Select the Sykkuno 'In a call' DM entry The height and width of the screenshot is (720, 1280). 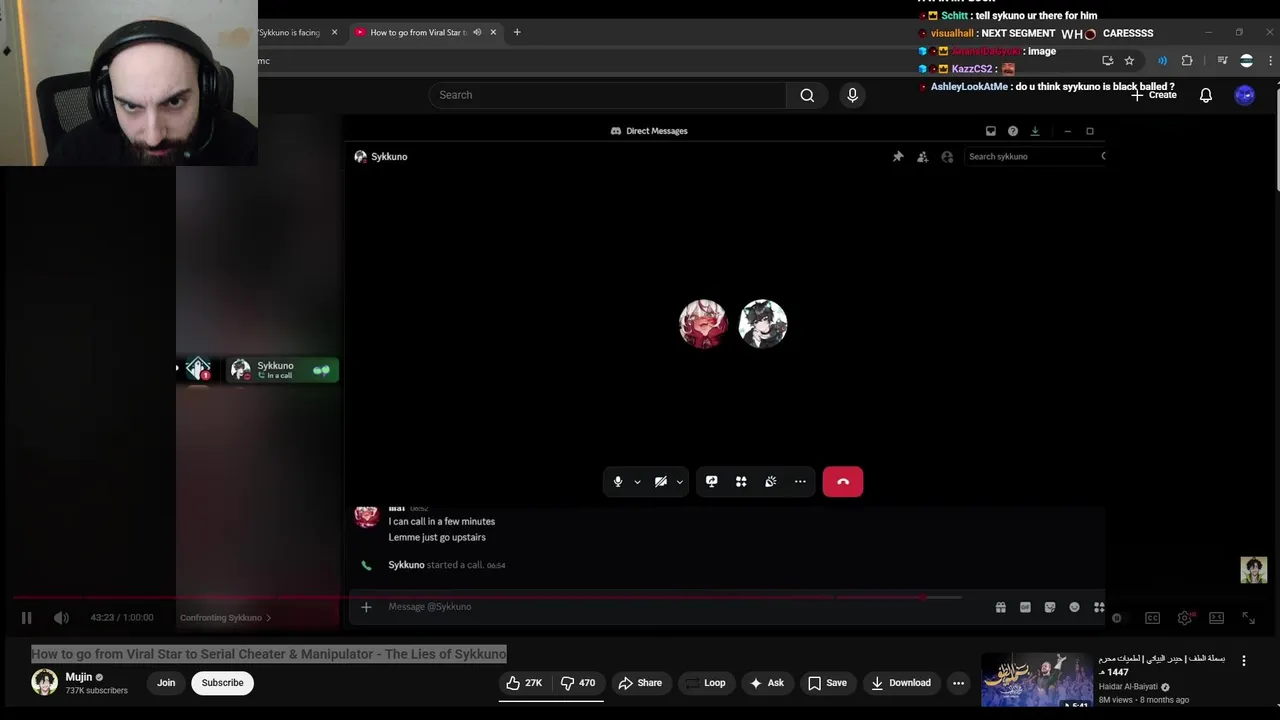[282, 370]
